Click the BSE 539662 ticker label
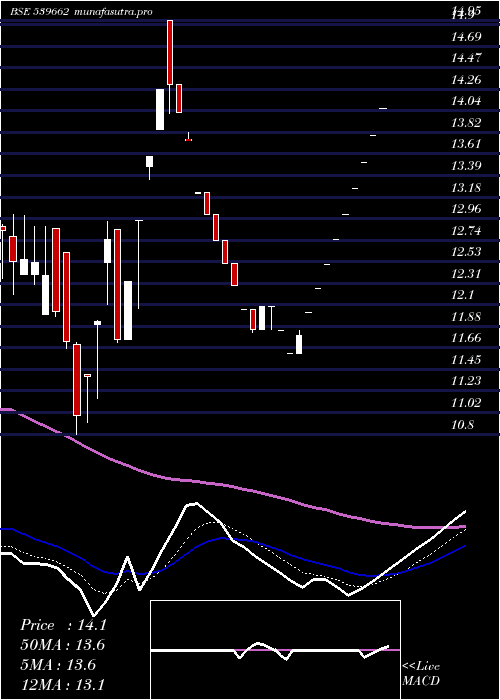The height and width of the screenshot is (700, 500). tap(39, 12)
